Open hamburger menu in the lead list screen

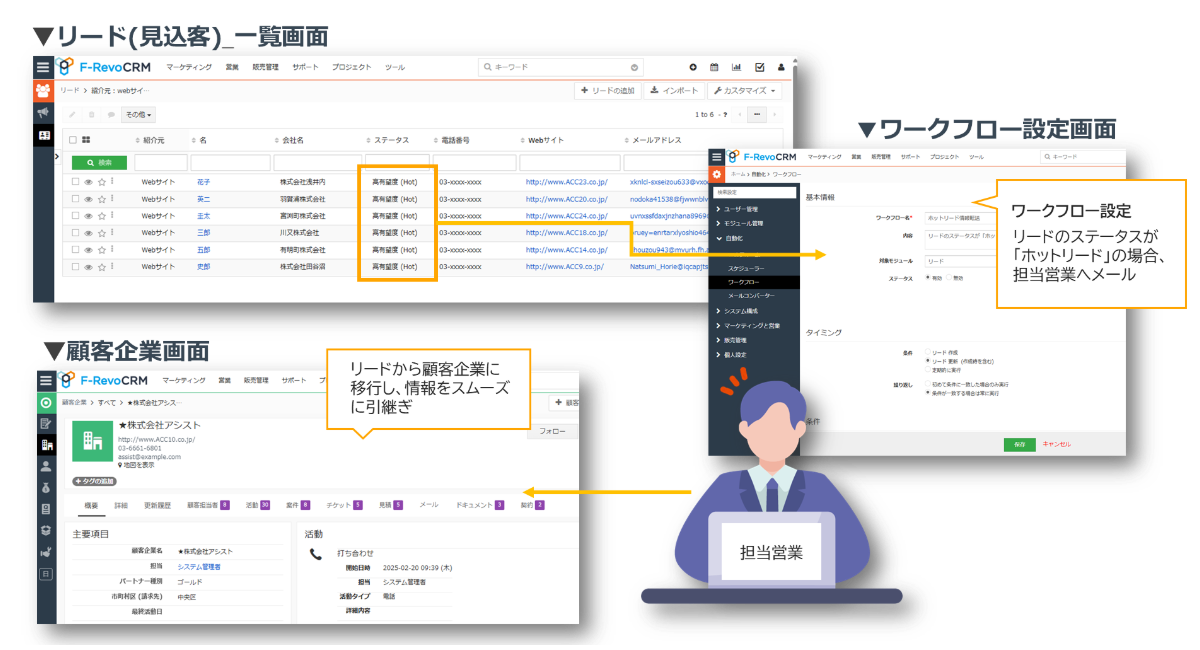click(43, 67)
